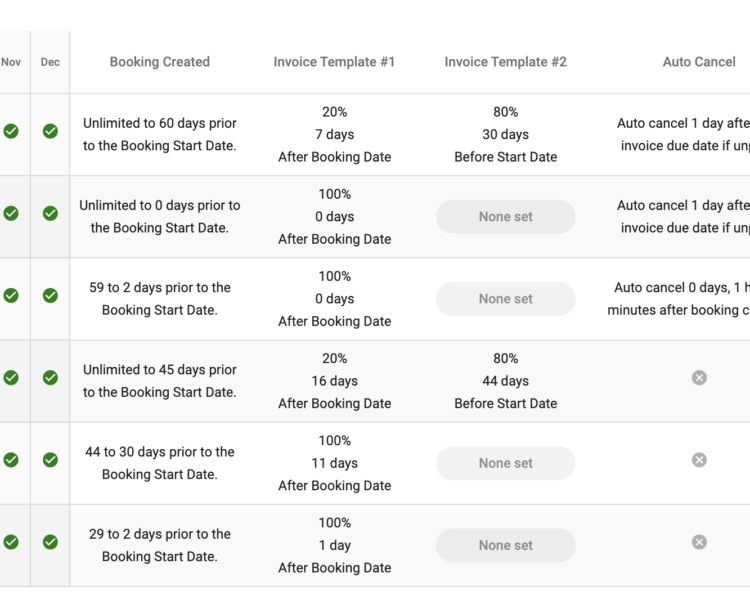Select the 80% 44 days Before Start Date cell
The height and width of the screenshot is (600, 750).
point(506,381)
